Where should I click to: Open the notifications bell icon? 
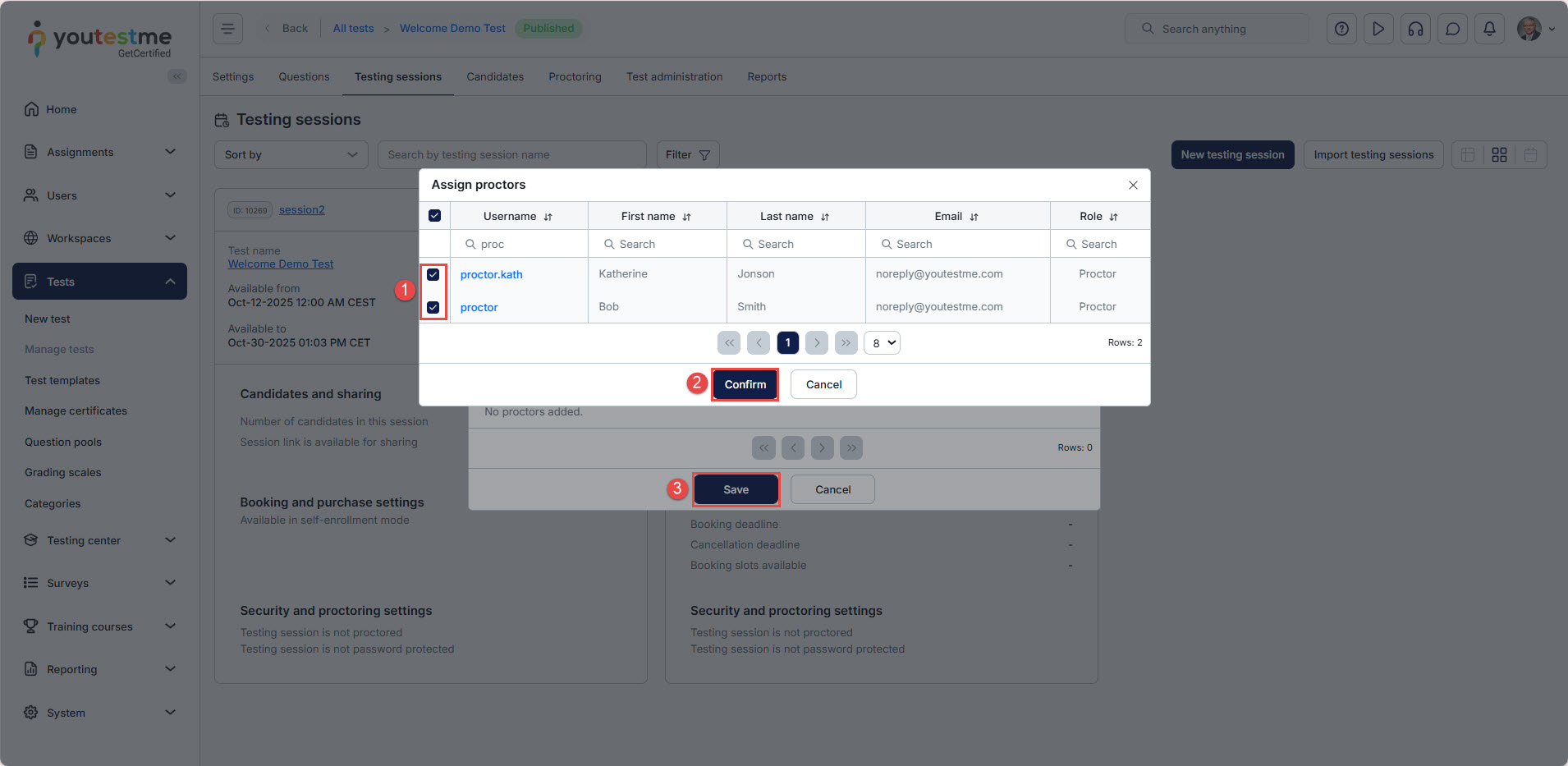click(1489, 29)
